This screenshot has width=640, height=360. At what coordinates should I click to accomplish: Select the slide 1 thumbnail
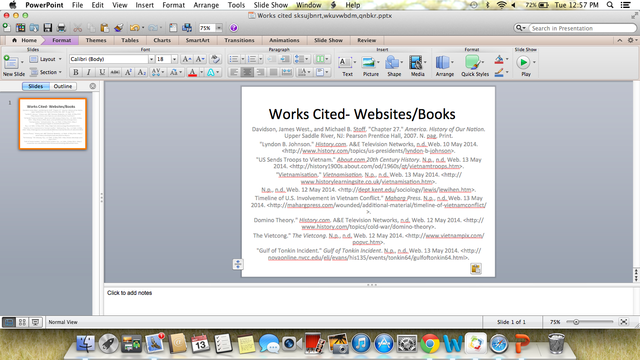[53, 124]
